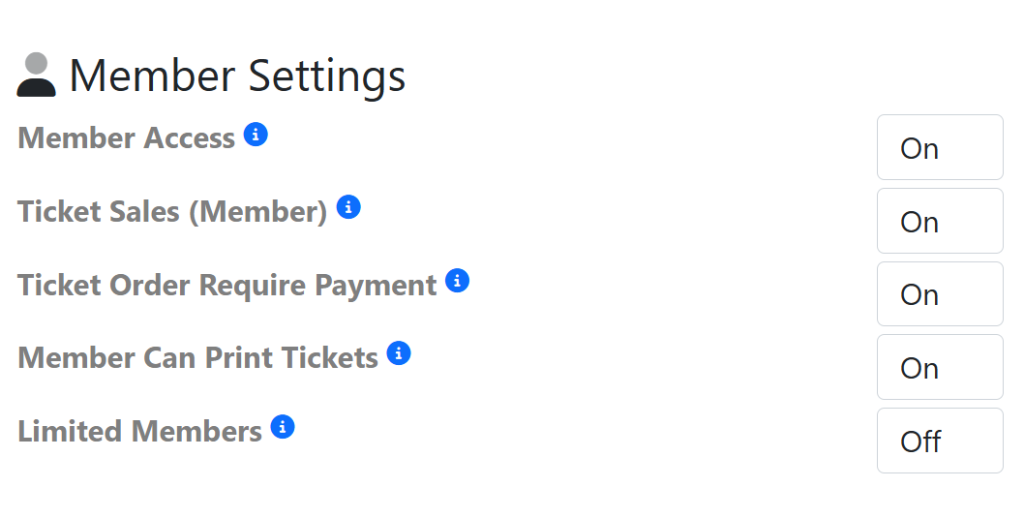Click the Member Access info icon

tap(256, 134)
